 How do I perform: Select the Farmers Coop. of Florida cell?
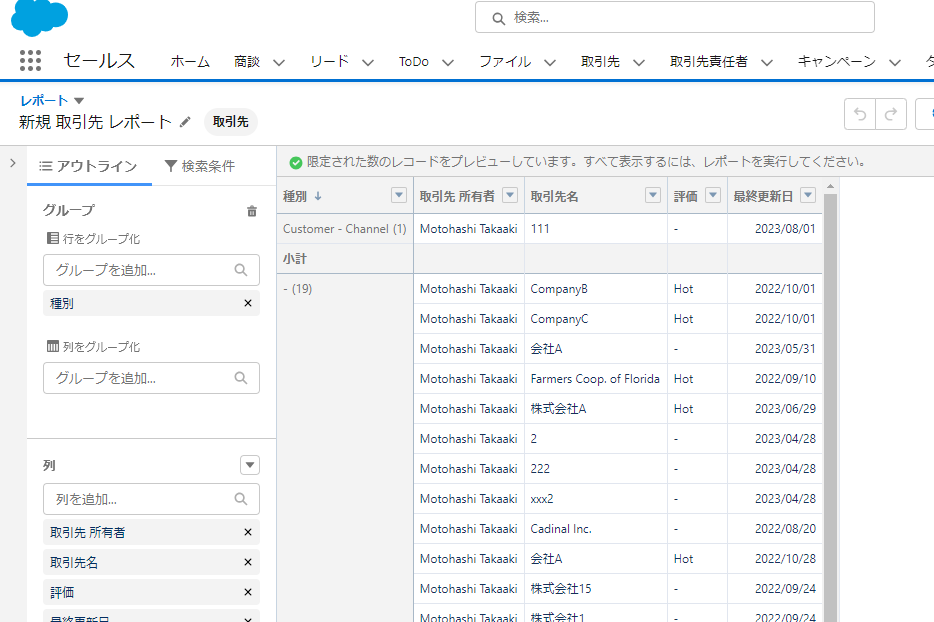pyautogui.click(x=596, y=379)
